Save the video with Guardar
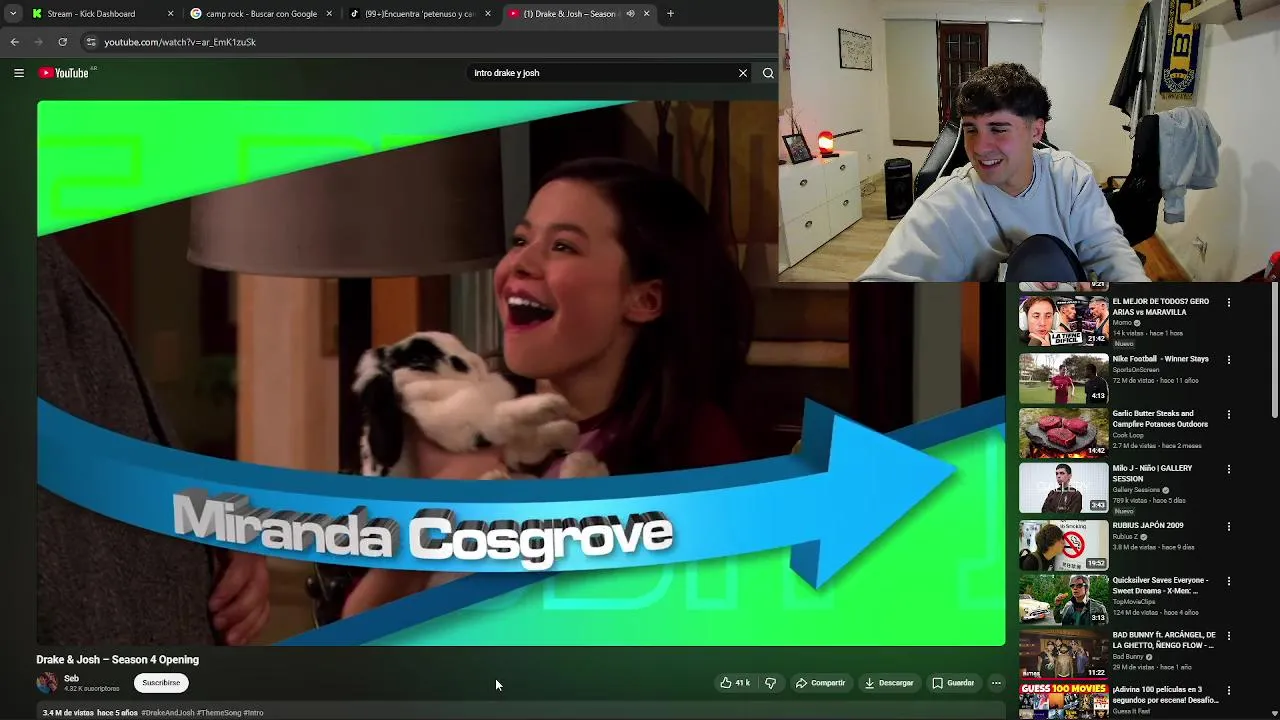Viewport: 1280px width, 720px height. pos(953,683)
